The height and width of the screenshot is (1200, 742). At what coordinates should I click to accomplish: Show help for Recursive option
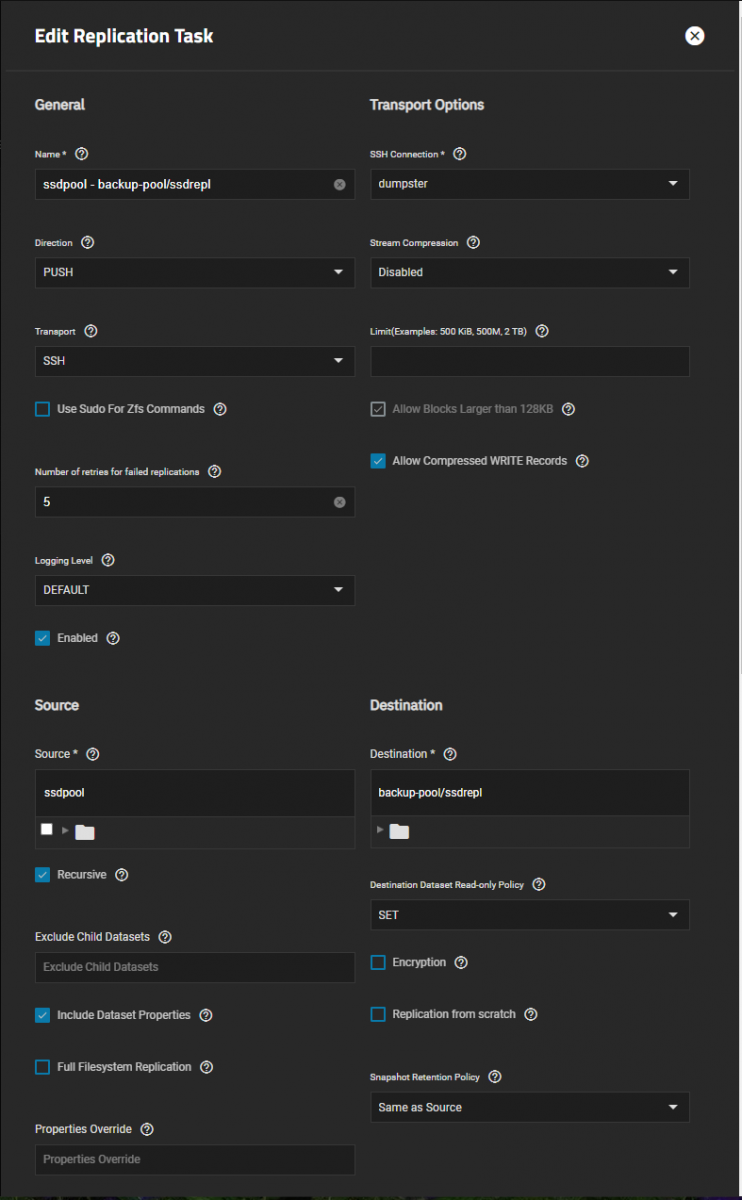click(x=122, y=875)
